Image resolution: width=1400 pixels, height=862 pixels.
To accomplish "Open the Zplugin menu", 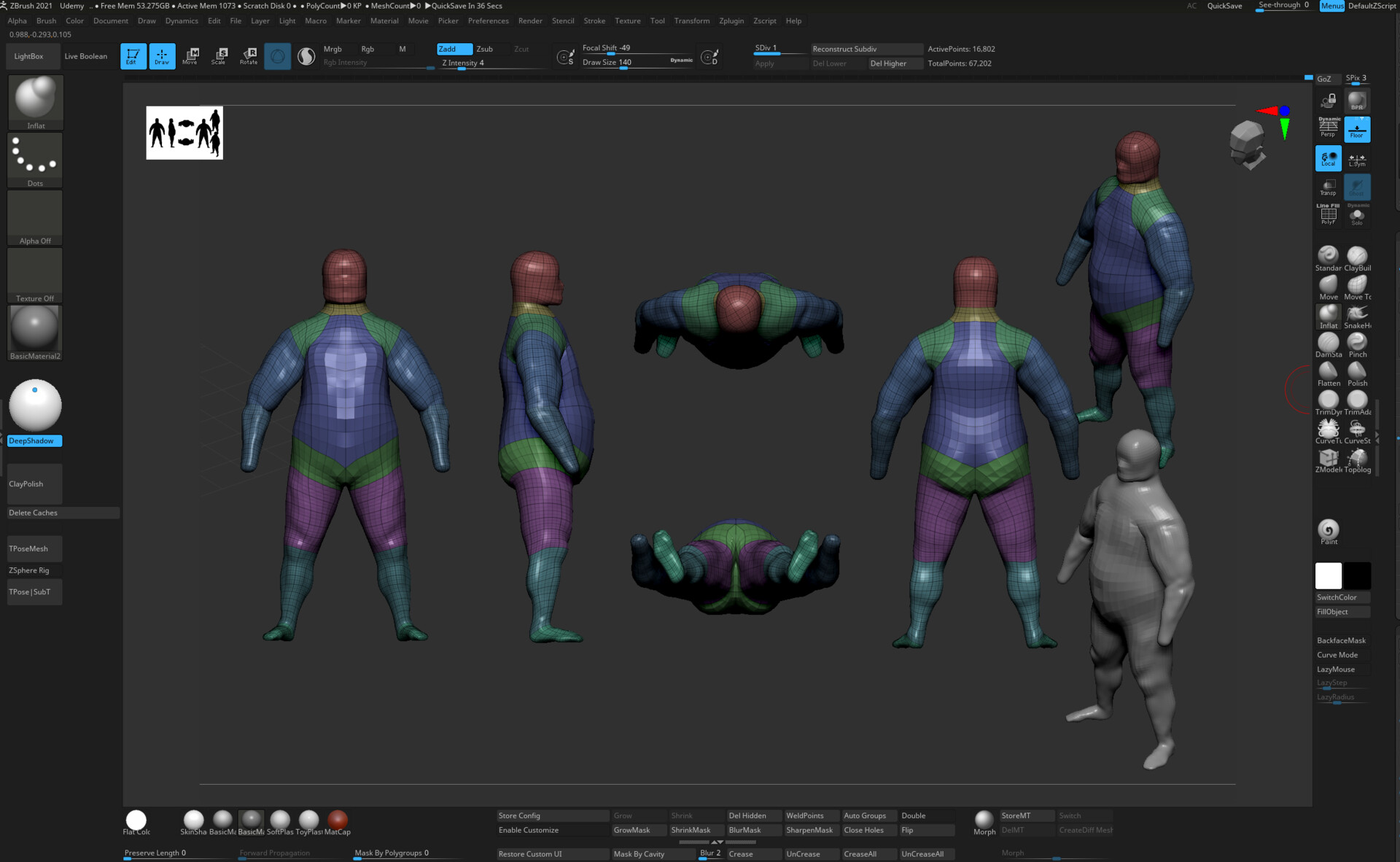I will click(x=731, y=20).
